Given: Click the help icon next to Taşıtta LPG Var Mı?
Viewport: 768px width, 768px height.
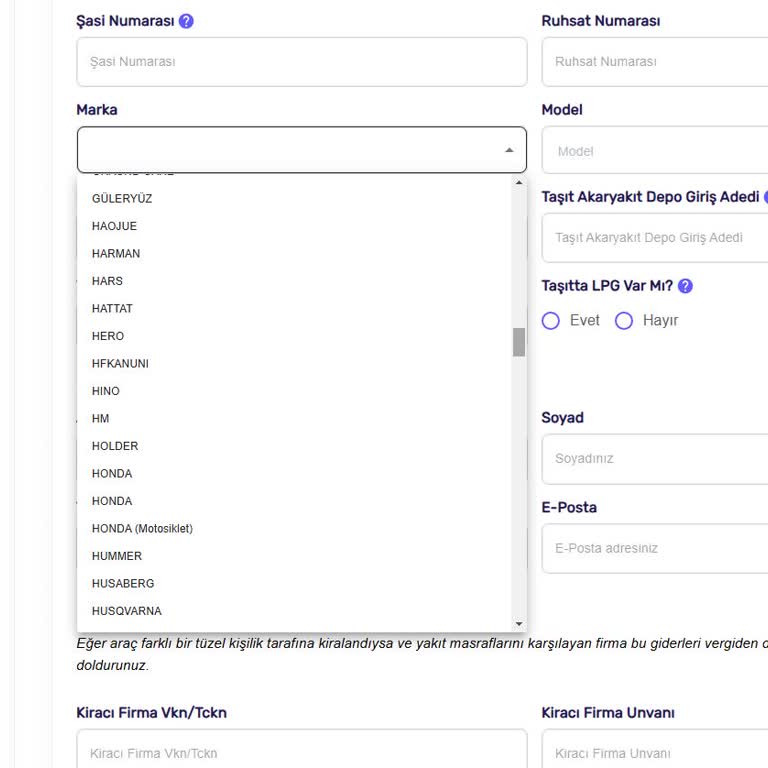Looking at the screenshot, I should pyautogui.click(x=685, y=286).
